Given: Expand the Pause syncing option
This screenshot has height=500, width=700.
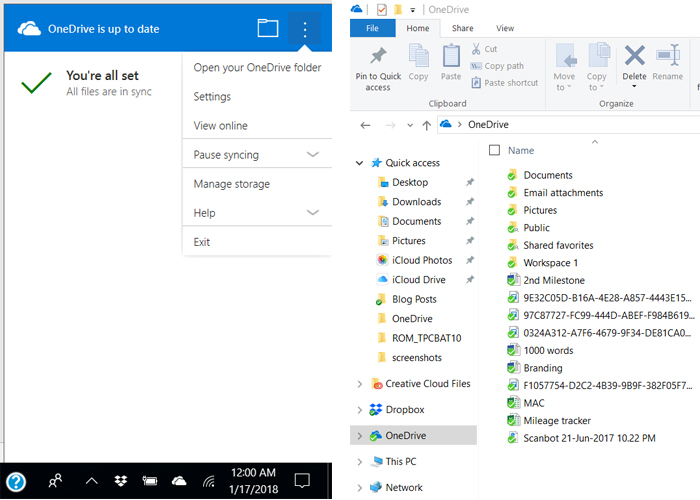Looking at the screenshot, I should 257,154.
